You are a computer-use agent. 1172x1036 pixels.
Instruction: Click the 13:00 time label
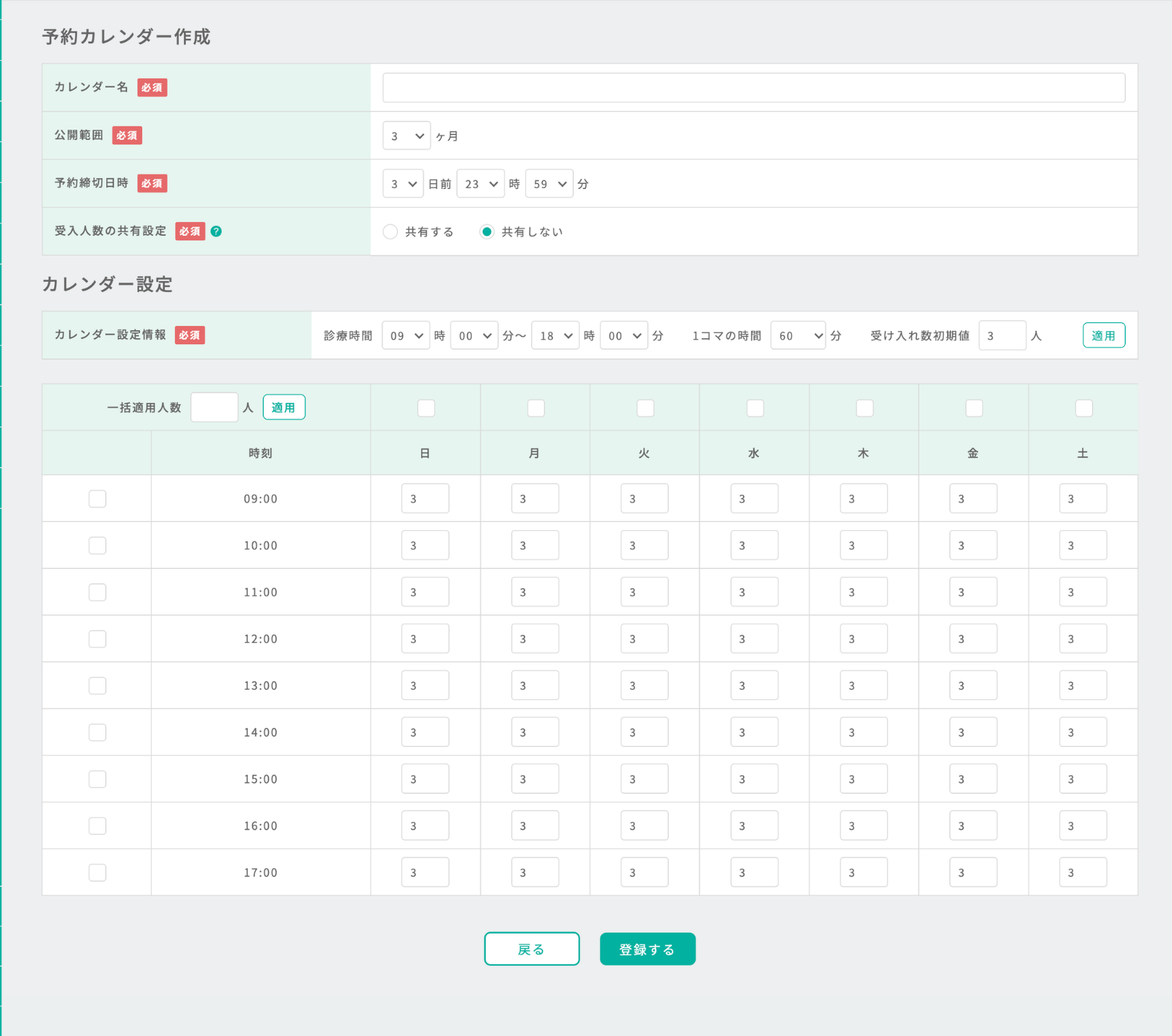coord(261,686)
